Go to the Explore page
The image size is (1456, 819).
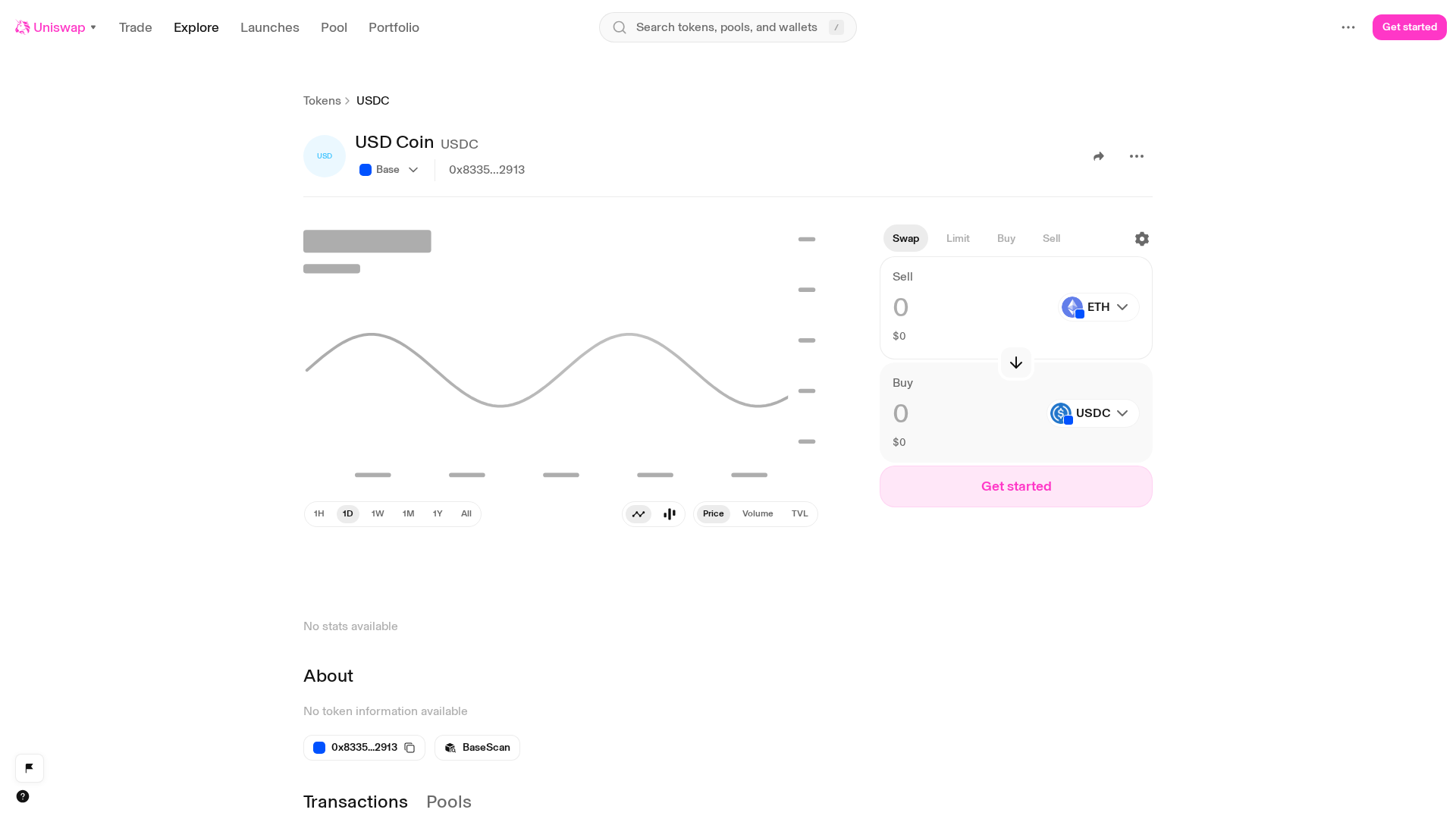coord(196,27)
